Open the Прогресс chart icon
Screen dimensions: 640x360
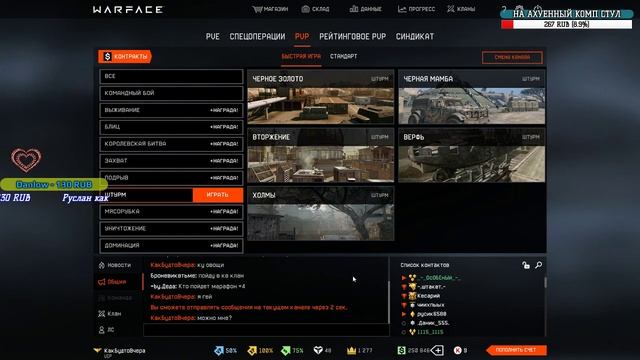pos(402,9)
